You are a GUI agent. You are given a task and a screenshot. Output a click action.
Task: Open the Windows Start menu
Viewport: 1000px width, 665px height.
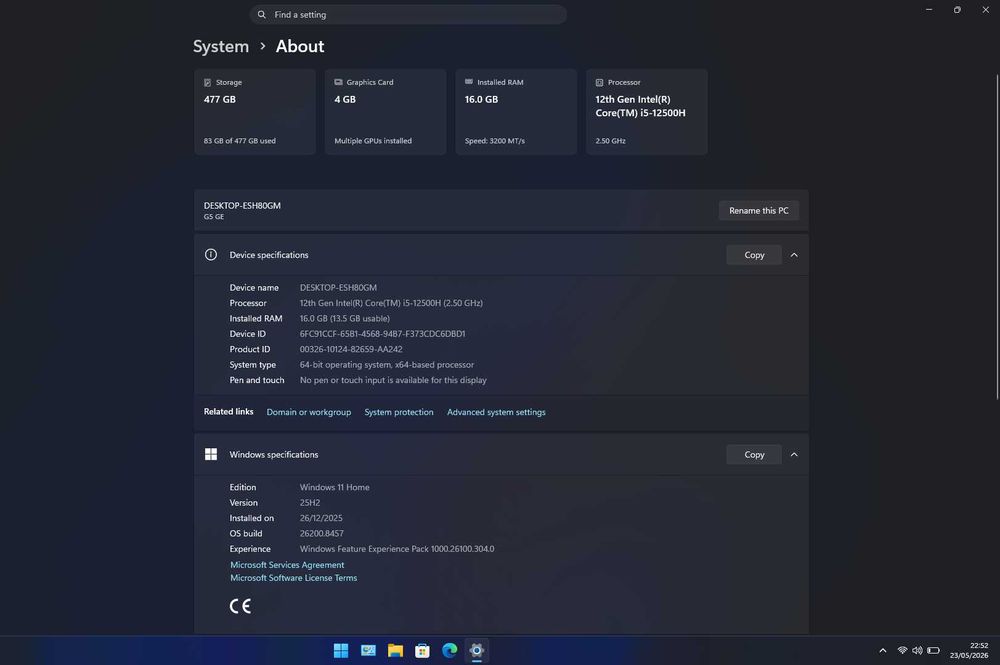[x=341, y=650]
